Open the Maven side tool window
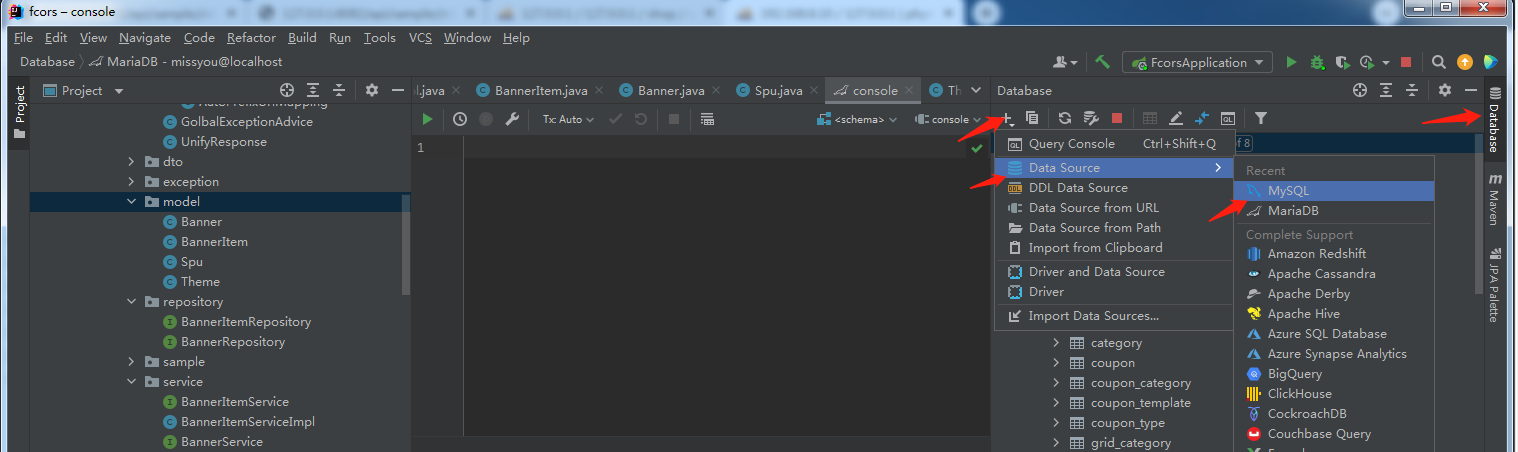Screen dimensions: 1518x452 (1494, 199)
